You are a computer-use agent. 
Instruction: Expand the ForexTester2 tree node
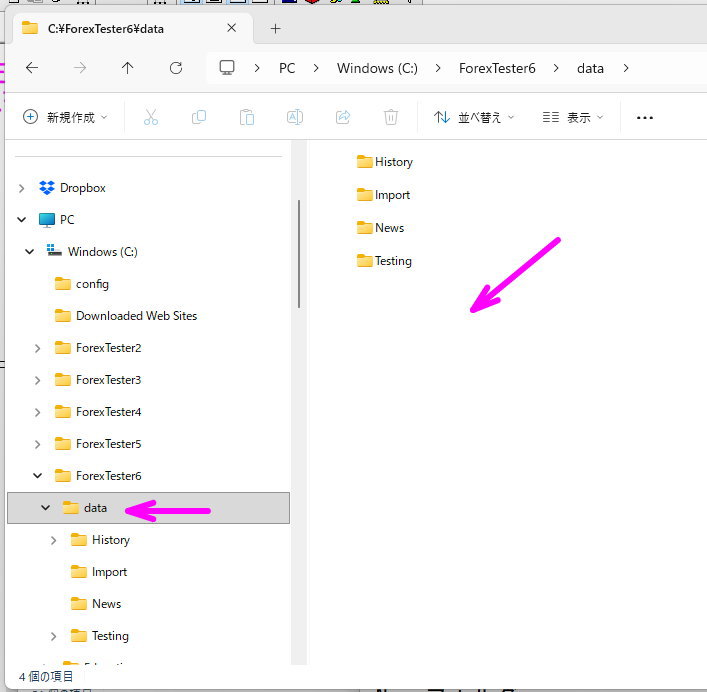point(37,348)
